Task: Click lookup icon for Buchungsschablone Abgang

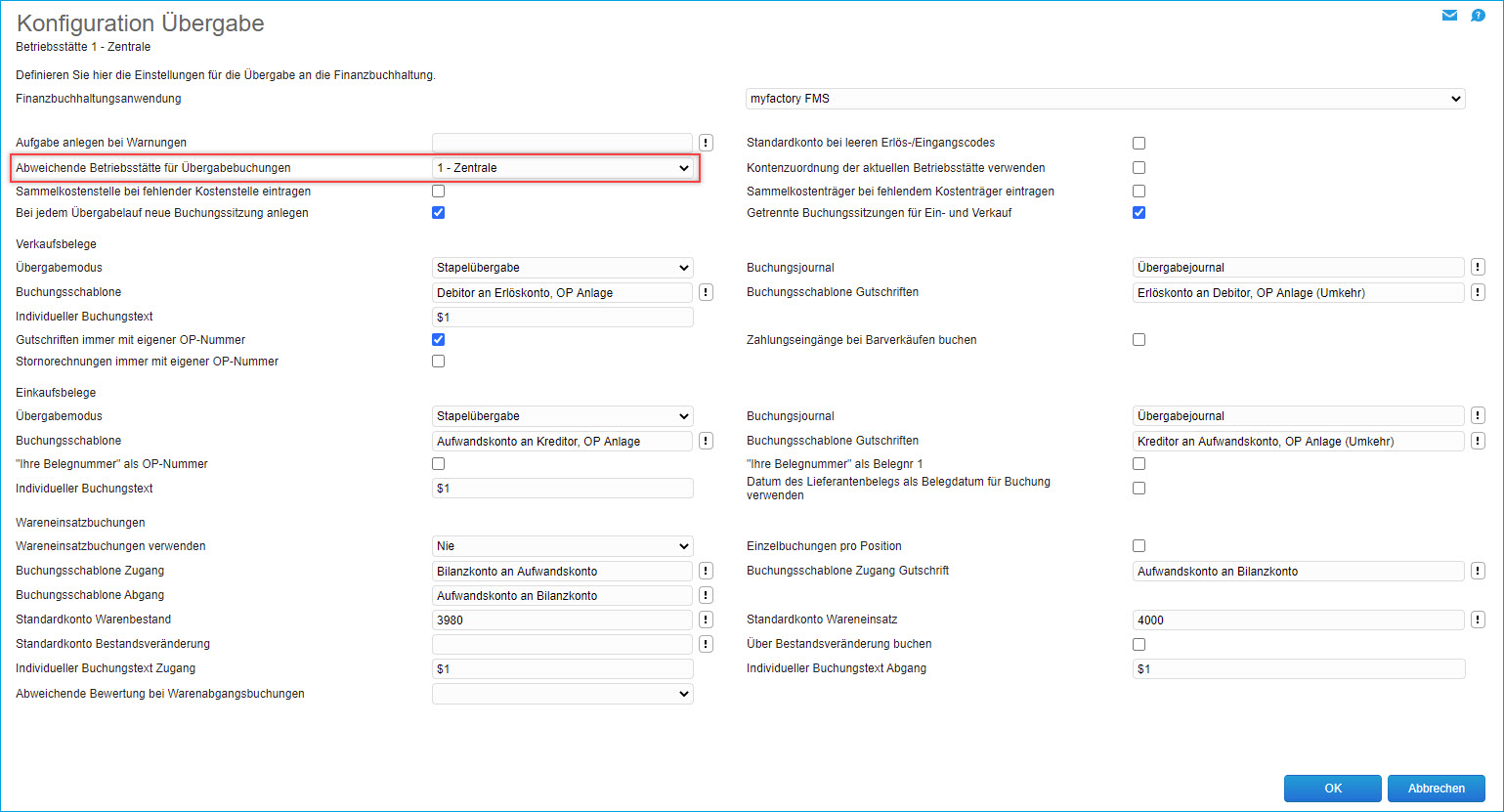Action: tap(706, 595)
